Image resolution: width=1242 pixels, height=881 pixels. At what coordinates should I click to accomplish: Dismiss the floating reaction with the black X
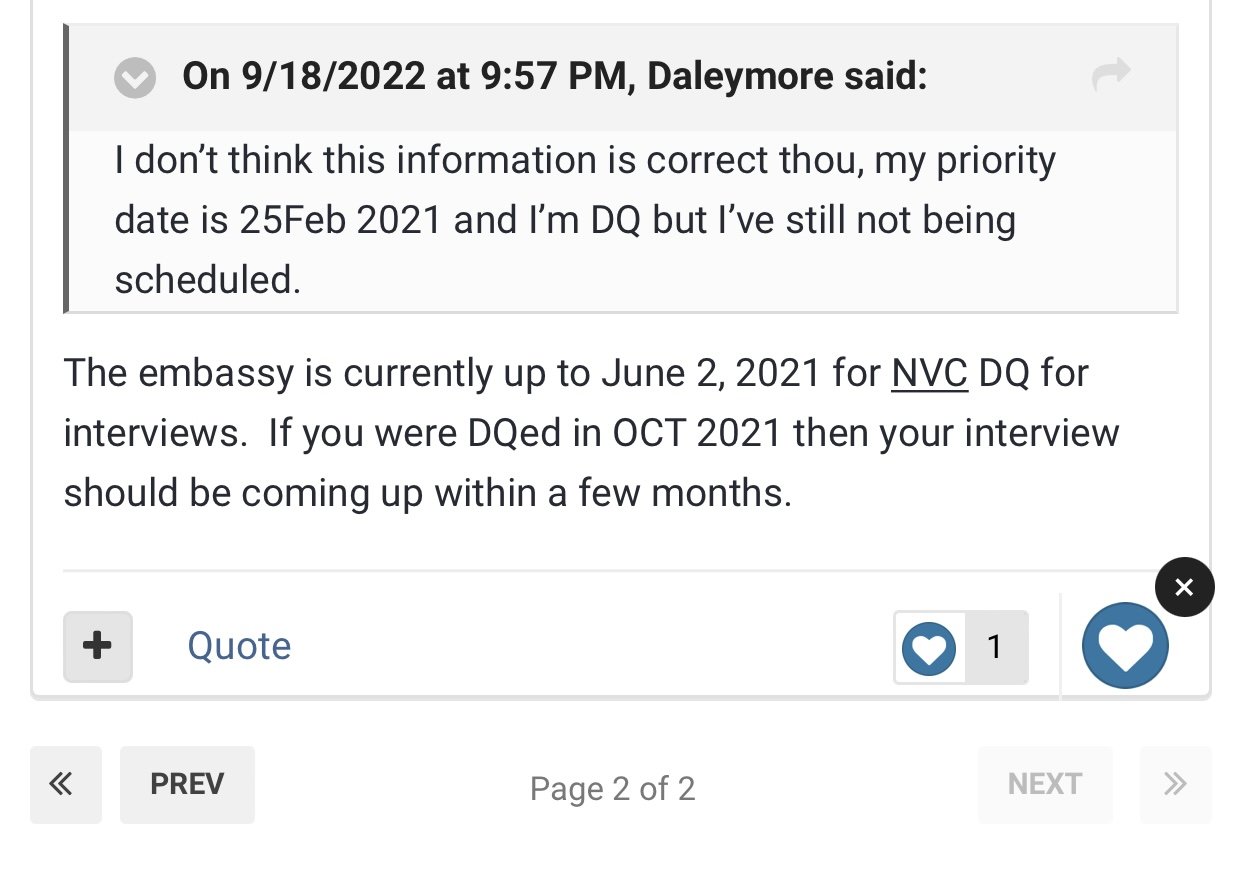(x=1184, y=587)
